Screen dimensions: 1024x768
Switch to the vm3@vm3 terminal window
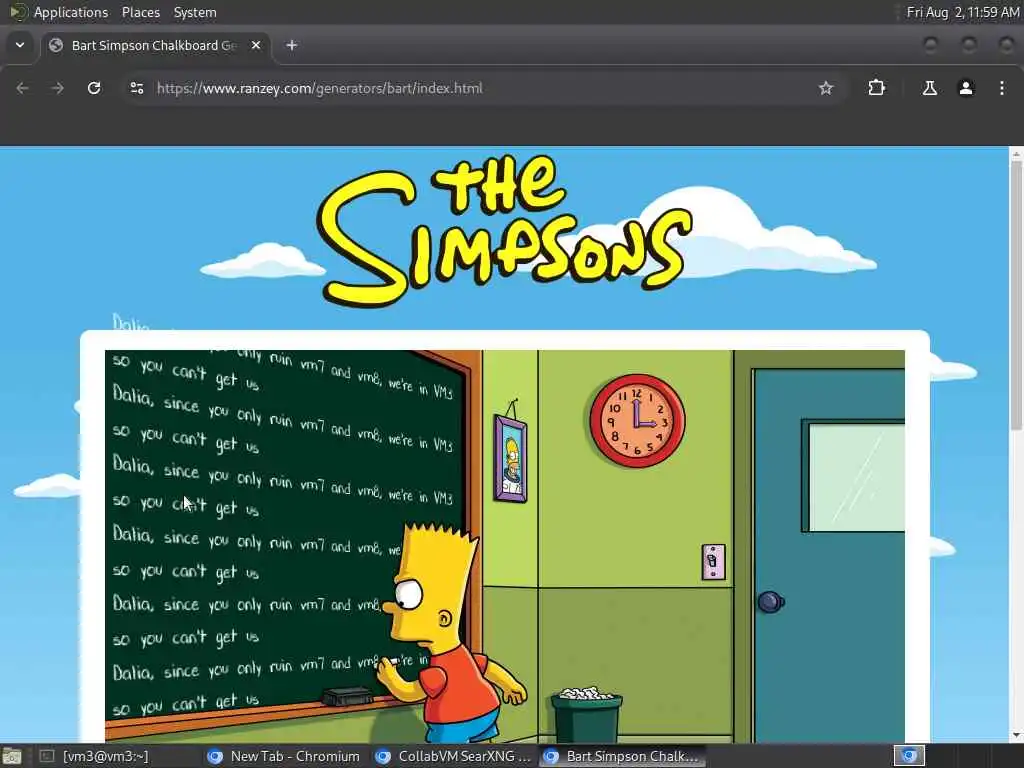click(94, 756)
